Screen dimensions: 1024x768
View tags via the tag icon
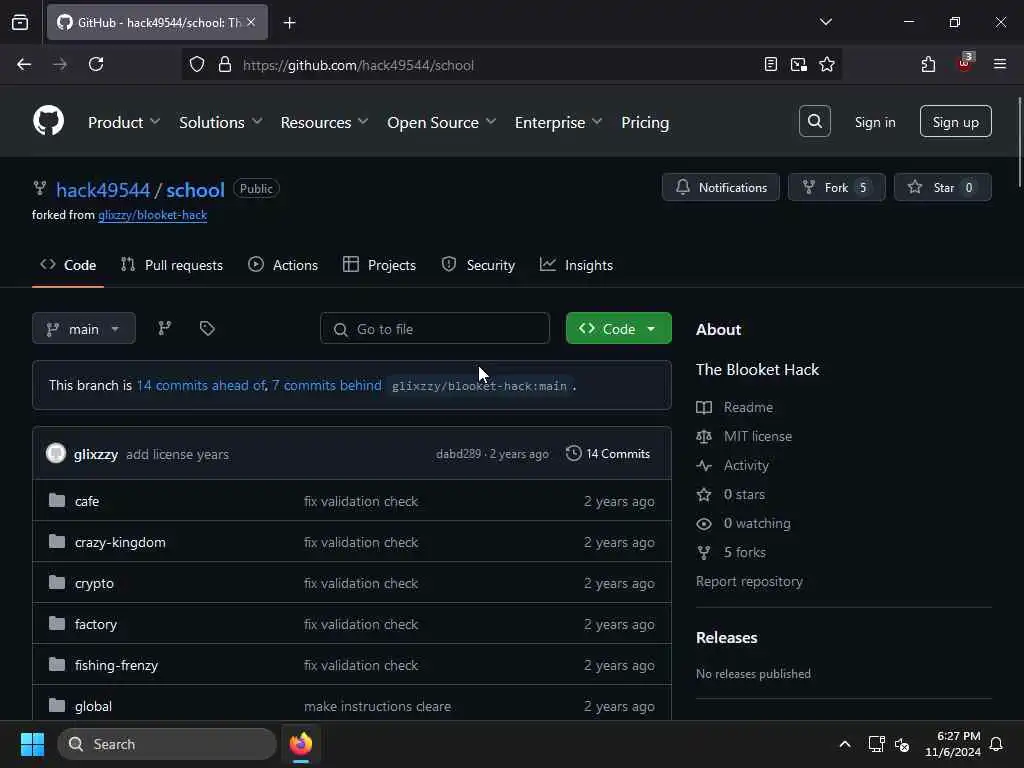pos(207,328)
